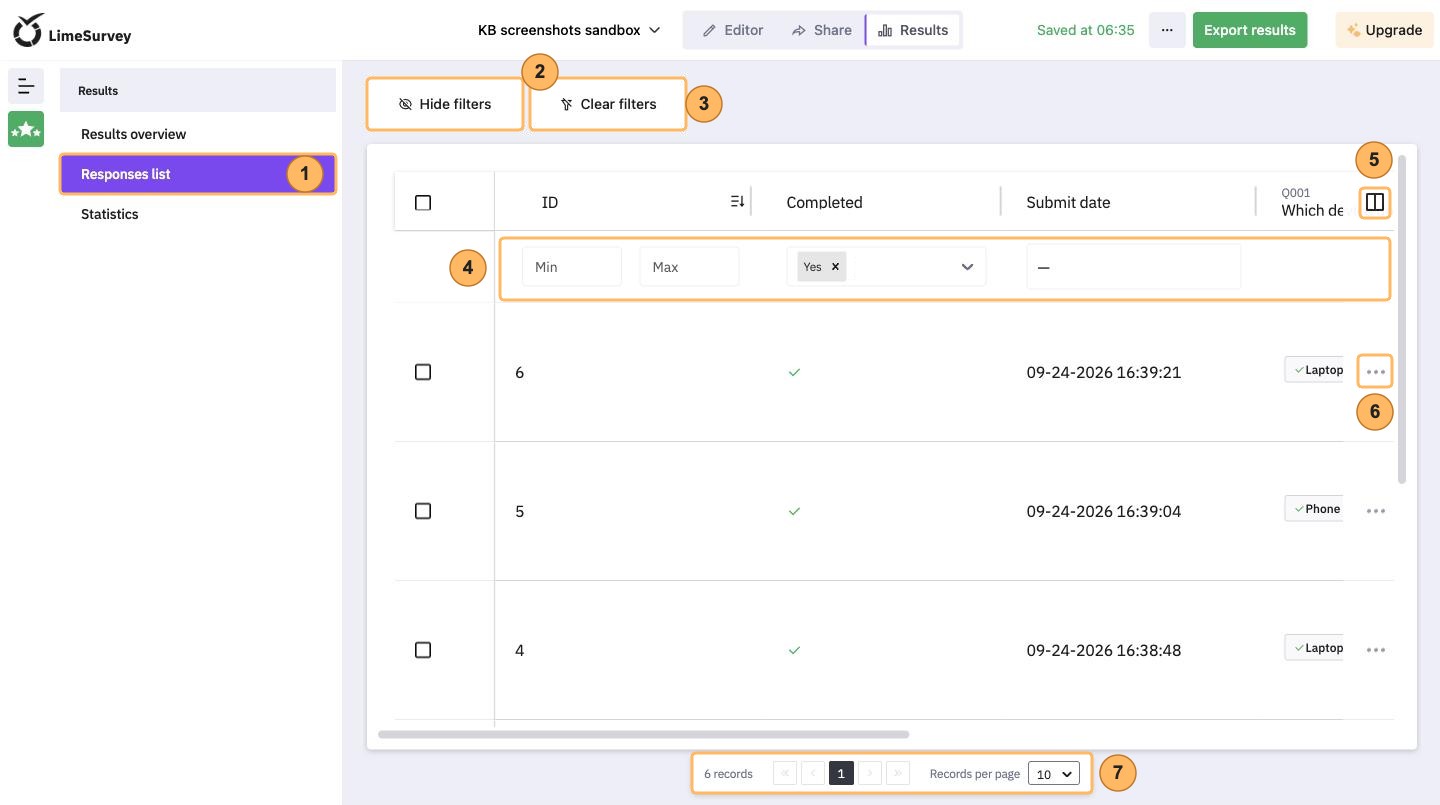Switch to the Results tab
1440x805 pixels.
coord(913,30)
